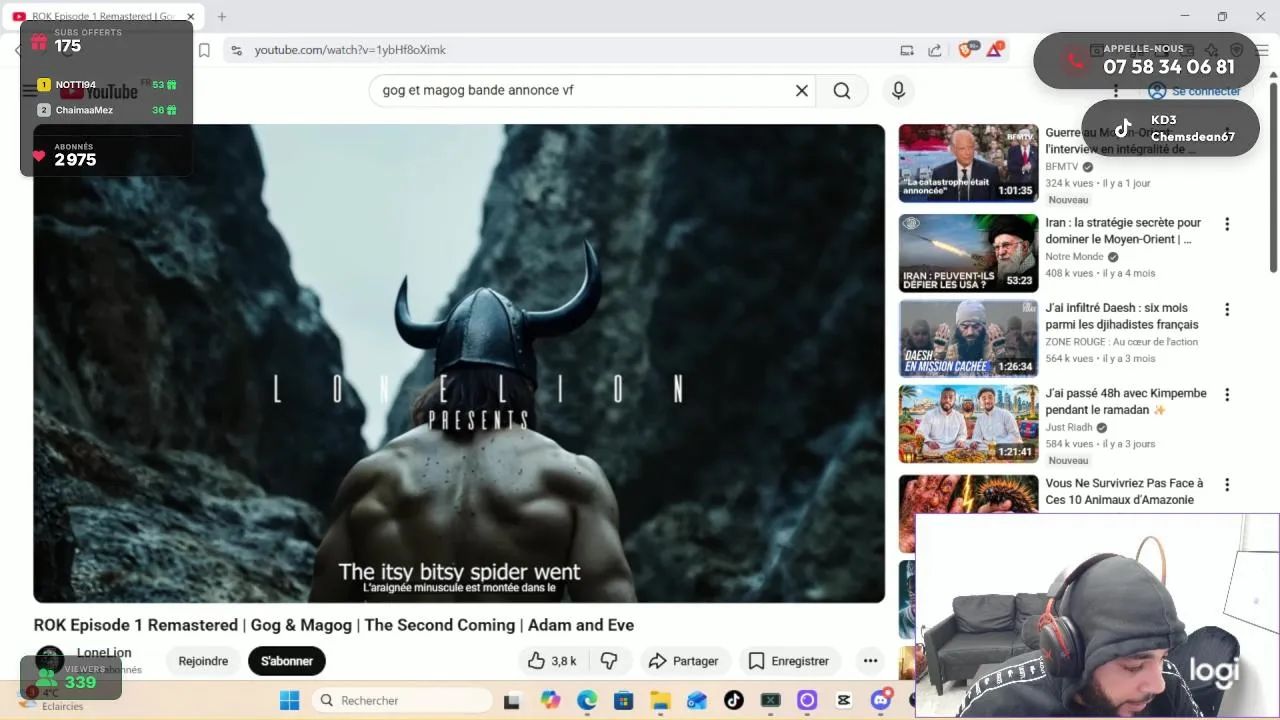Open title 'J'ai passé 48h avec Kimpembe'
Image resolution: width=1280 pixels, height=720 pixels.
pos(1126,401)
